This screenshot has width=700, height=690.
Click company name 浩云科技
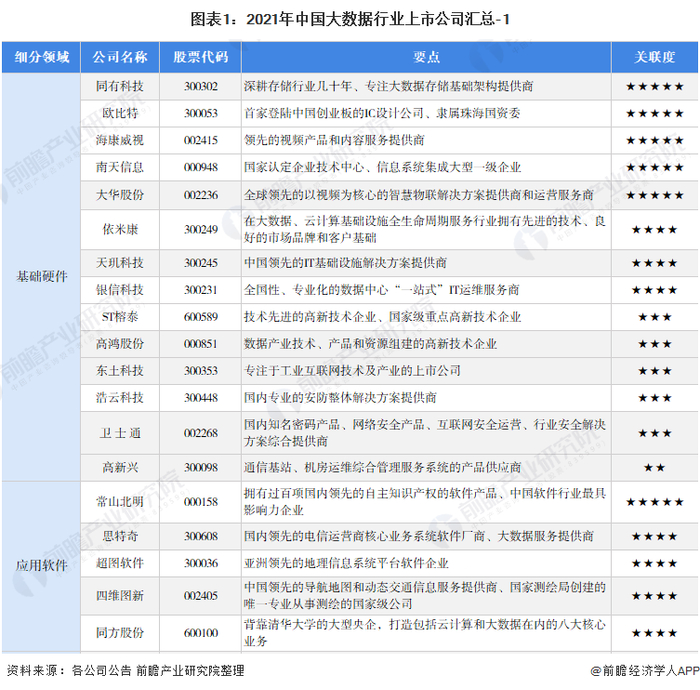pos(120,398)
